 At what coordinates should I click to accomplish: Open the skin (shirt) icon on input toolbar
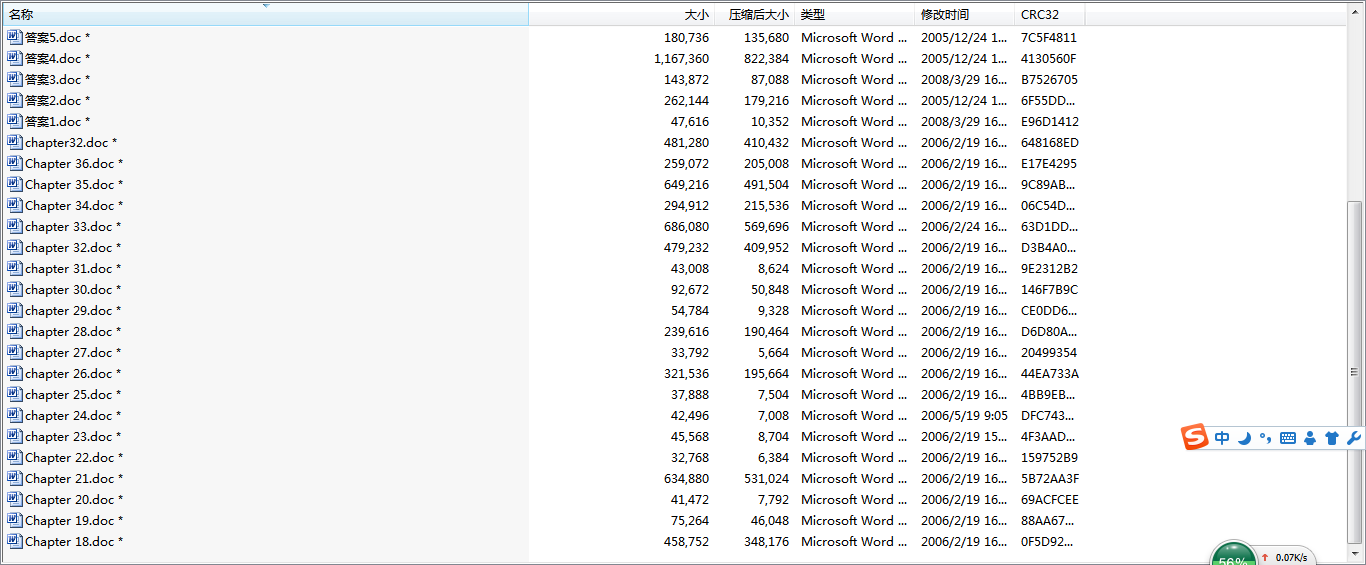click(1331, 438)
